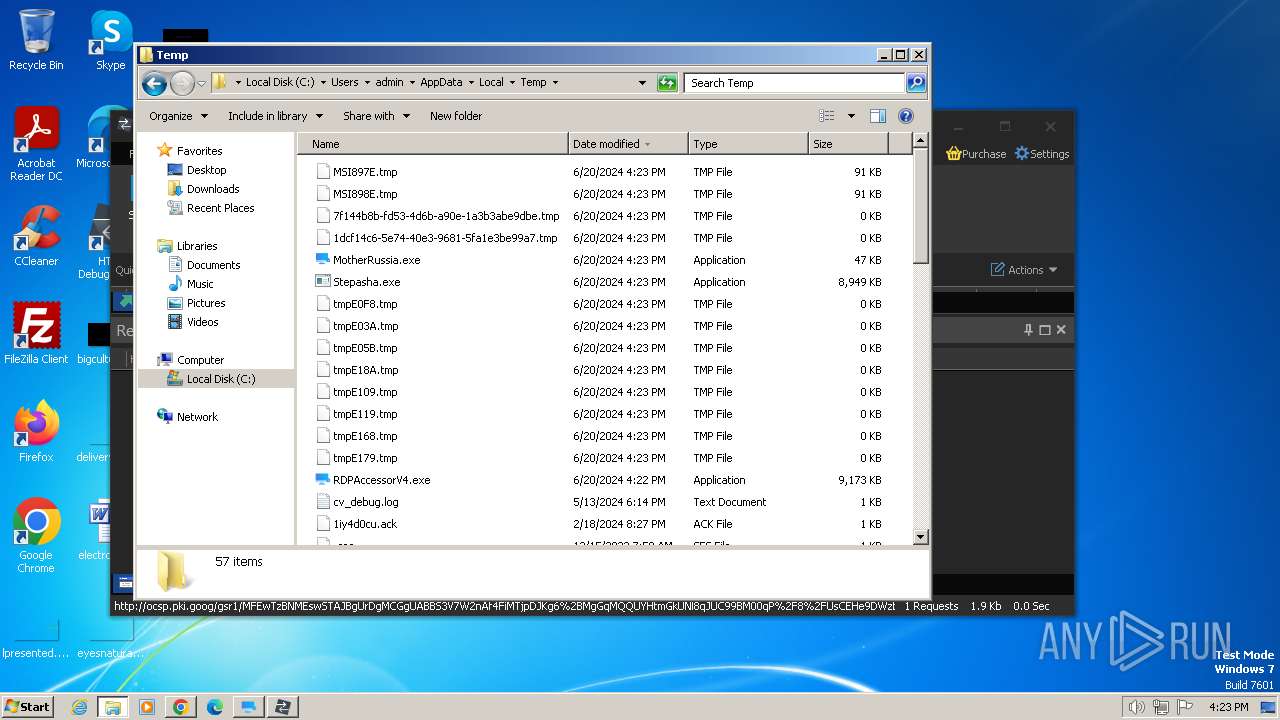Show the preview pane icon
This screenshot has width=1280, height=720.
[x=877, y=116]
